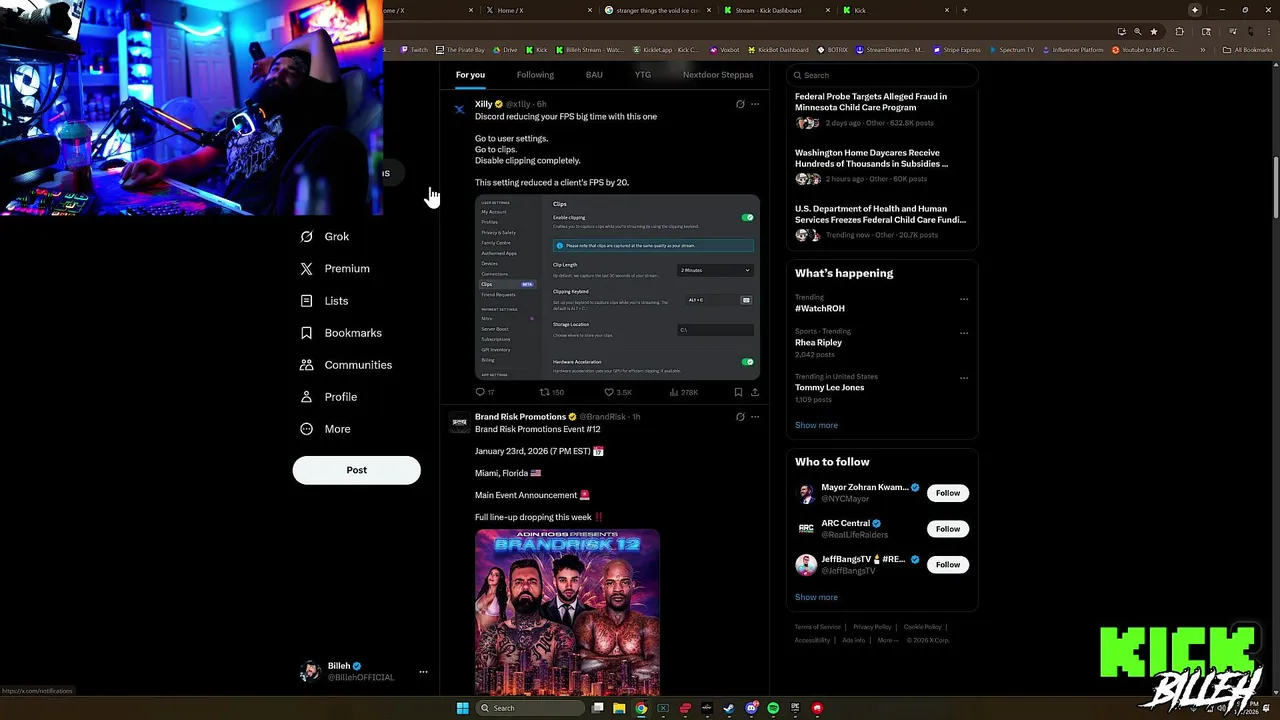Go to Profile in the sidebar
Screen dimensions: 1280x720
click(x=328, y=397)
